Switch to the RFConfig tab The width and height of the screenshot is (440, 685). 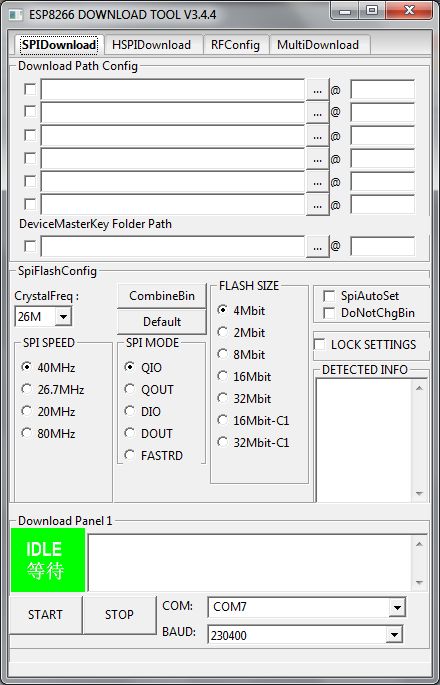(x=235, y=45)
